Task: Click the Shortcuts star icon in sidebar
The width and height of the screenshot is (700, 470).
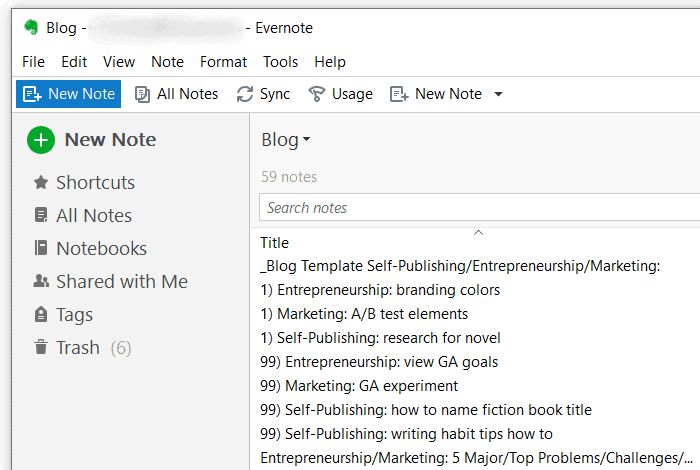Action: 41,182
